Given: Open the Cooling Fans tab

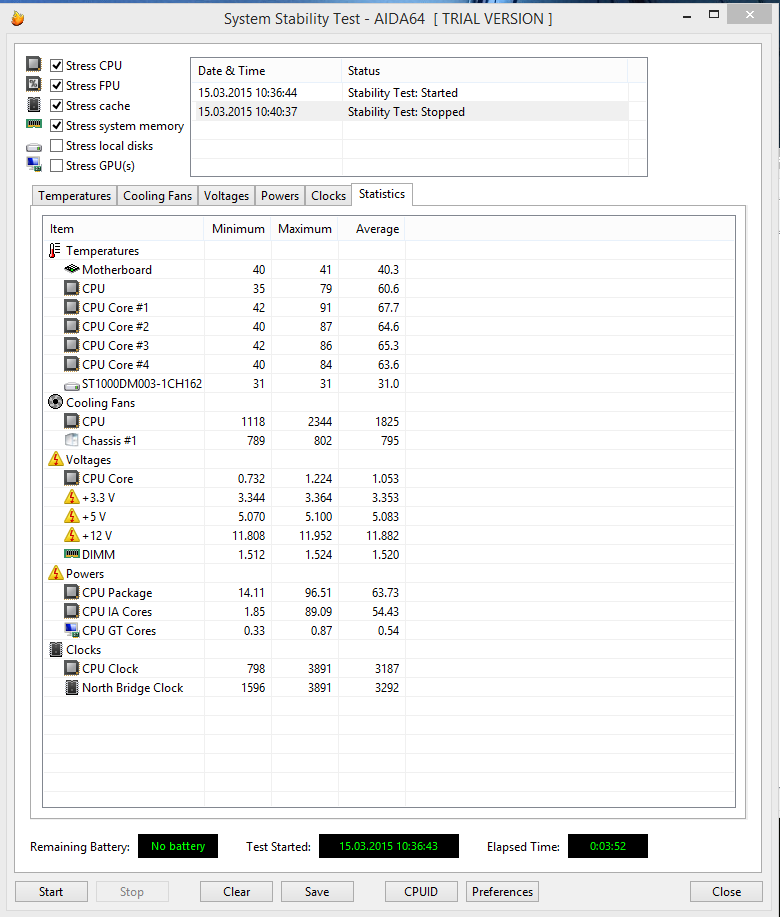Looking at the screenshot, I should point(157,196).
